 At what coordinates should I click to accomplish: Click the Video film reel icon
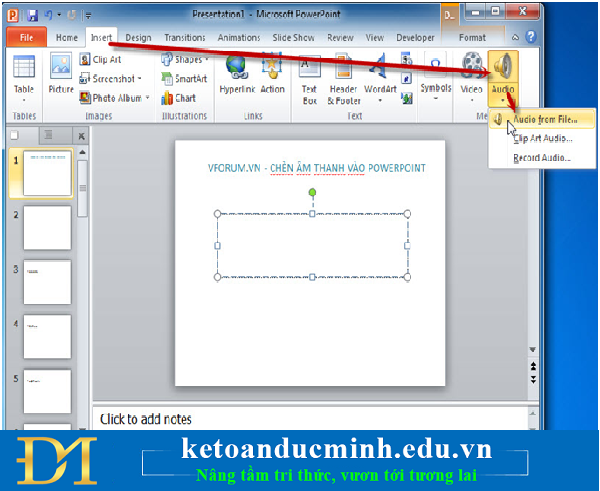pyautogui.click(x=471, y=64)
